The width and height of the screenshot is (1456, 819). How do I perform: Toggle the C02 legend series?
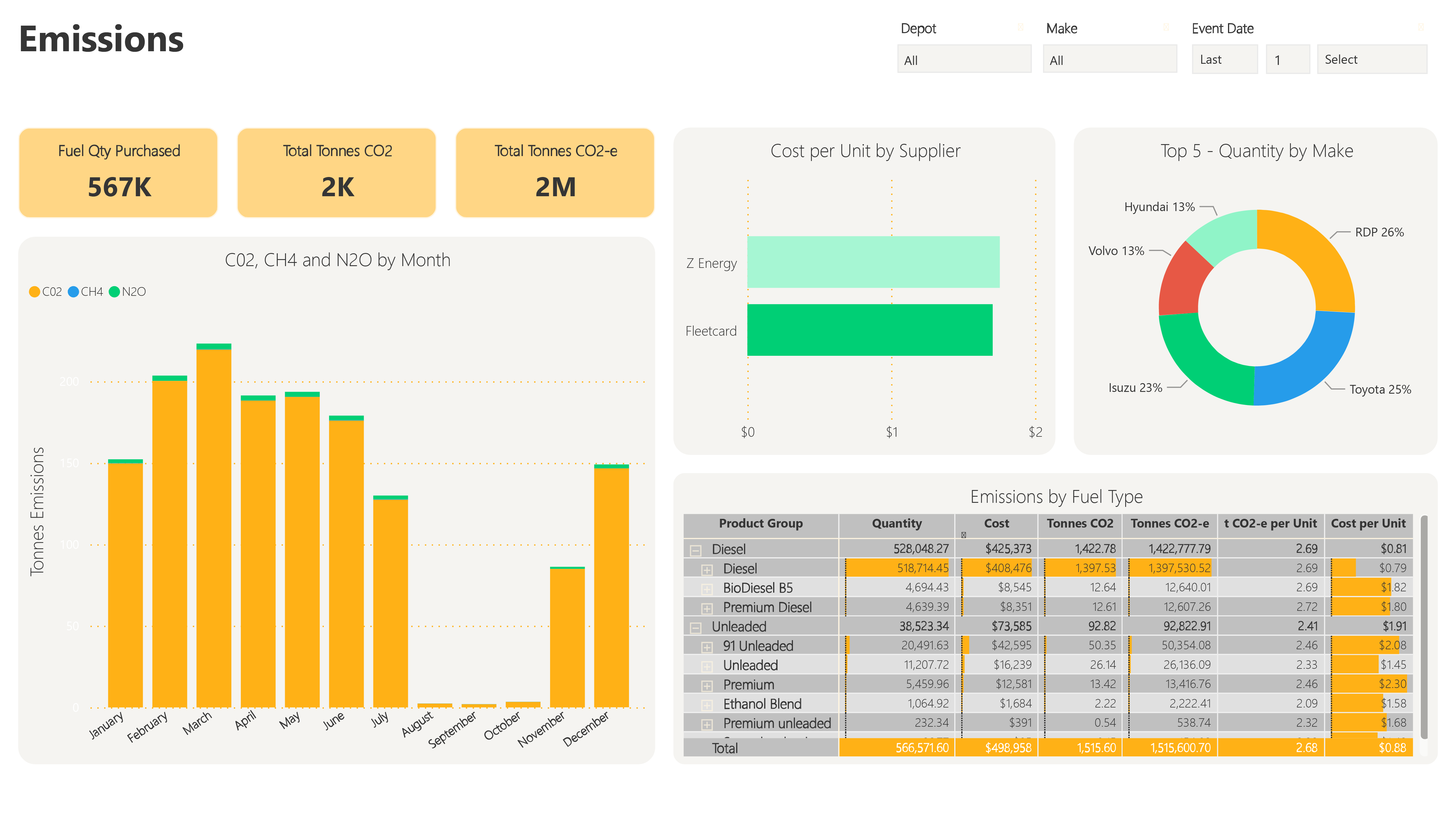(x=45, y=292)
